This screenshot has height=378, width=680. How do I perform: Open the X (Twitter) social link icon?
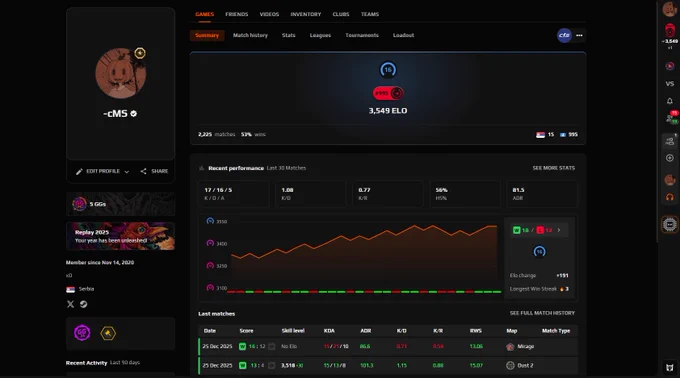pyautogui.click(x=70, y=304)
